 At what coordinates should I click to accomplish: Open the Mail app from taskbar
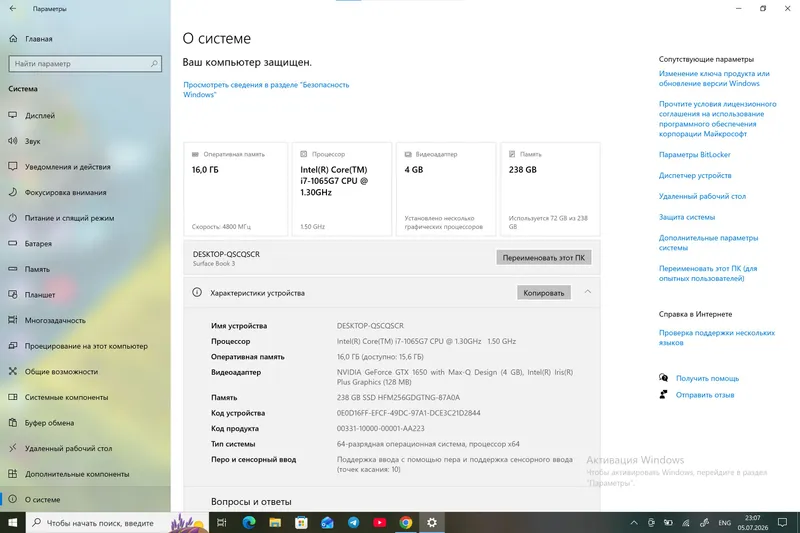[327, 523]
